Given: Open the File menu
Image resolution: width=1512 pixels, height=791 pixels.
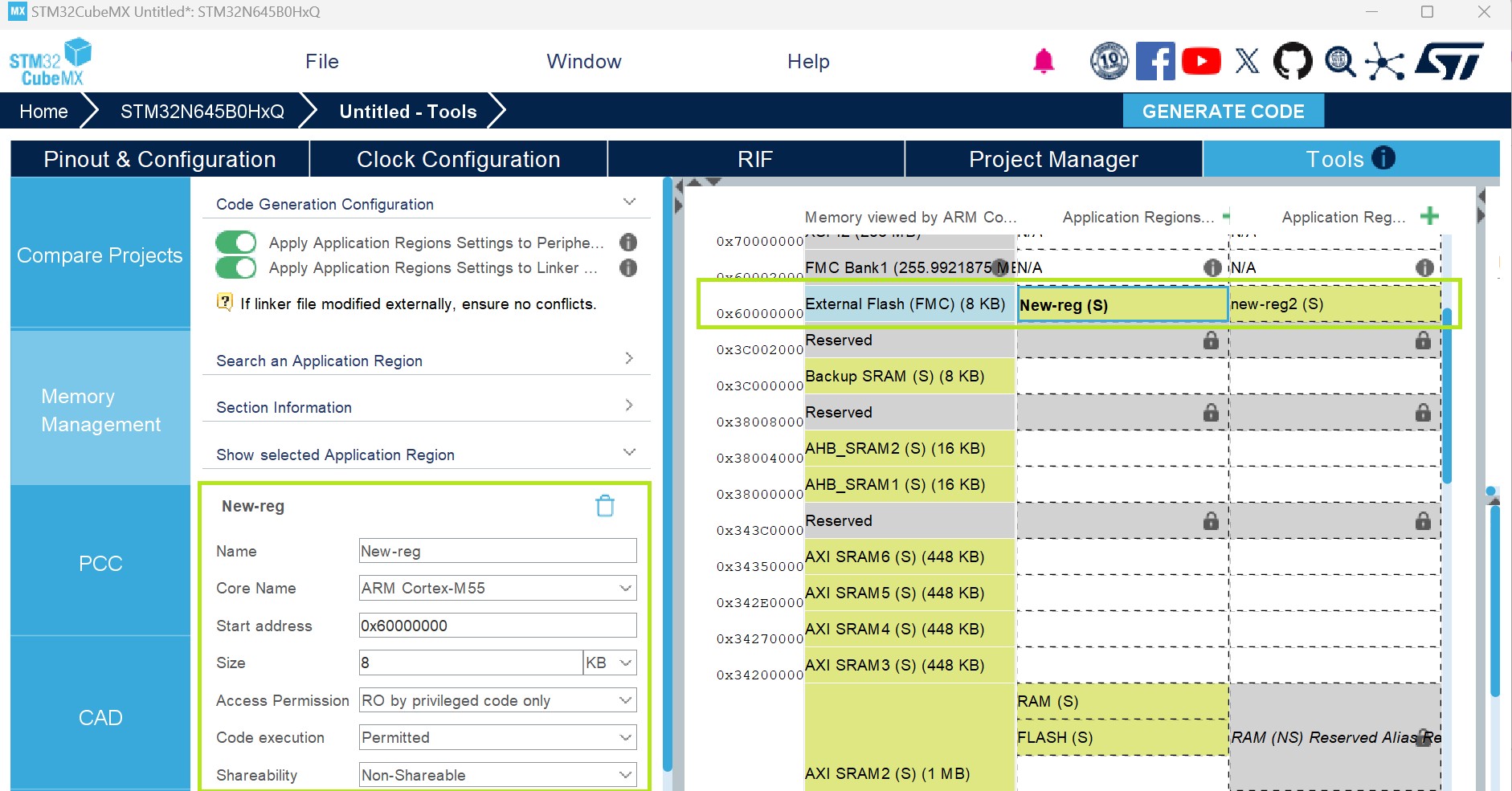Looking at the screenshot, I should [322, 62].
